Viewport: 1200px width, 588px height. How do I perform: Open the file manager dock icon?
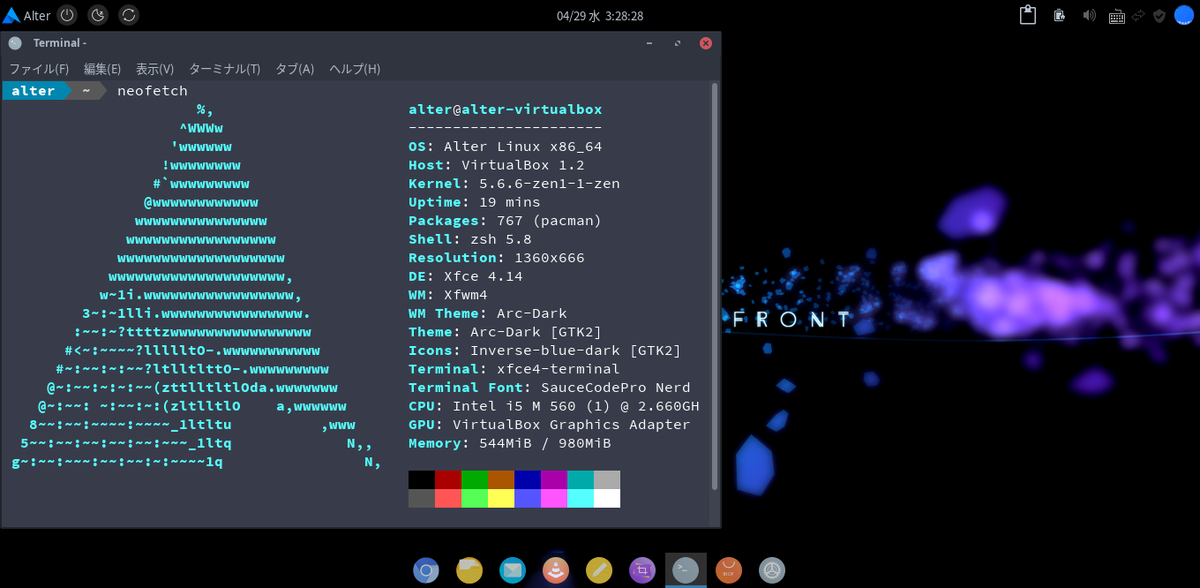pos(469,570)
